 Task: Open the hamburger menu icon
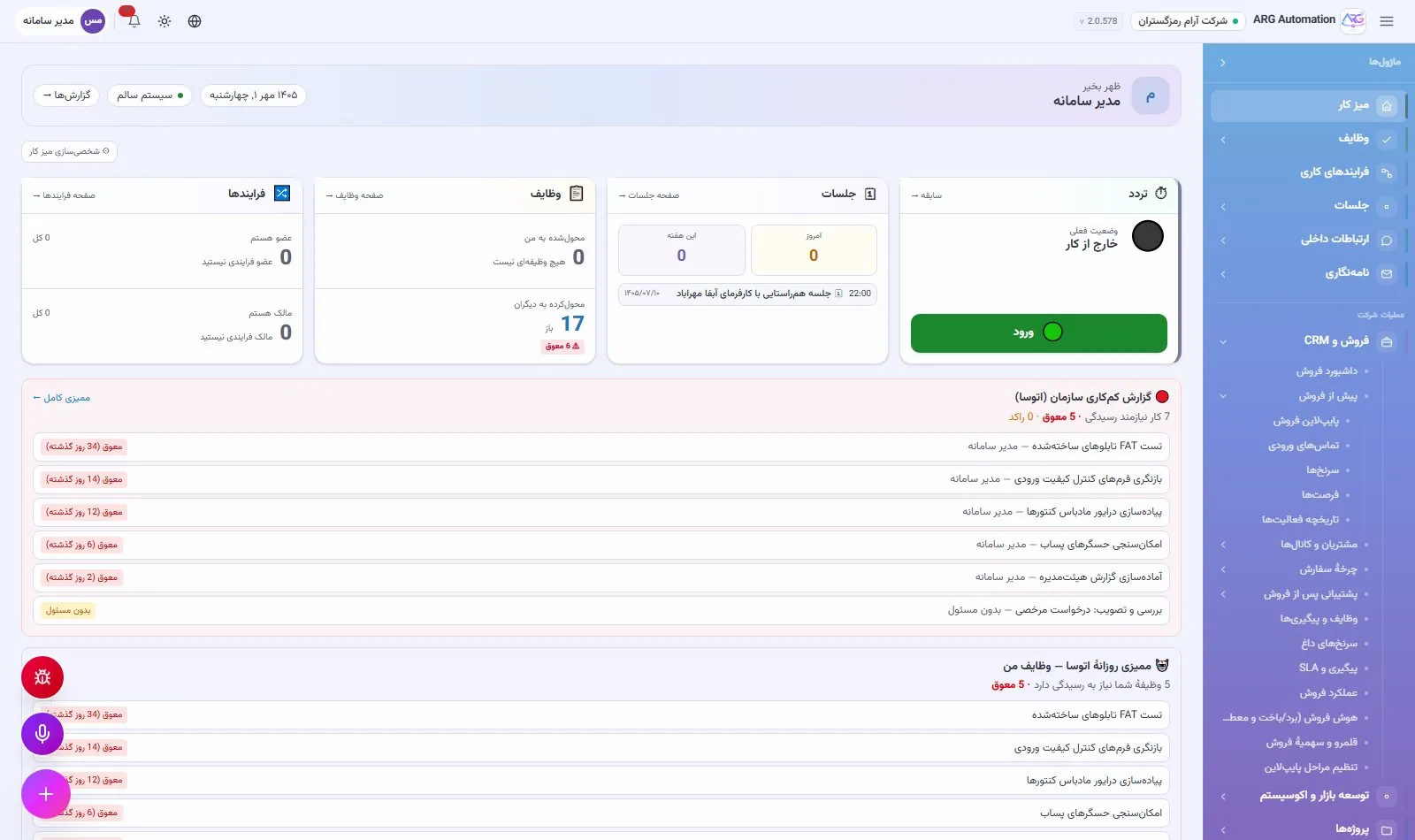[1387, 21]
